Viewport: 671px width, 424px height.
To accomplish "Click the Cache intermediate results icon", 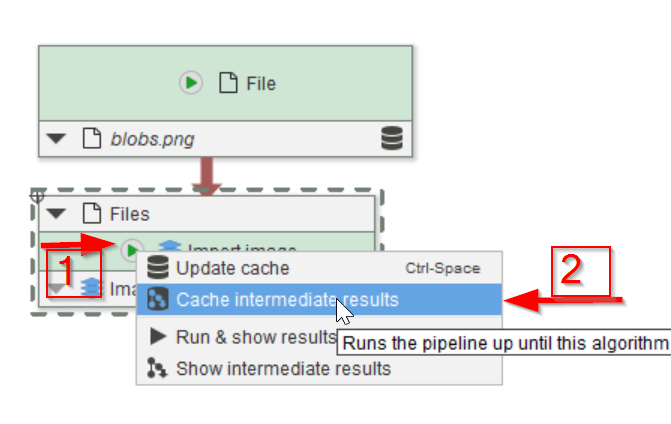I will click(x=157, y=299).
